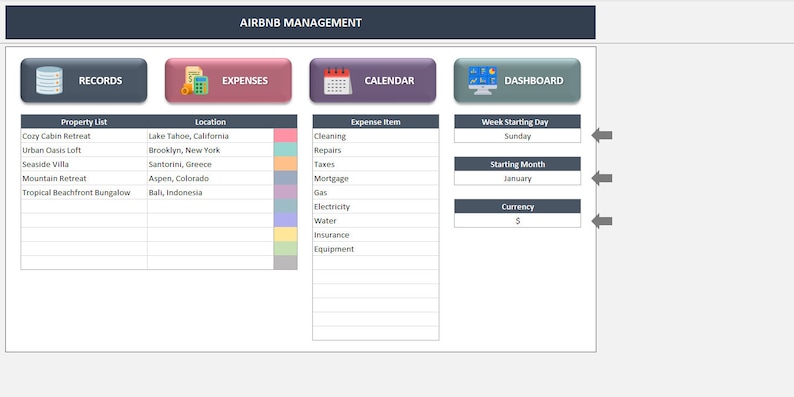Image resolution: width=794 pixels, height=397 pixels.
Task: Select the orange swatch beside Seaside Villa
Action: click(285, 164)
